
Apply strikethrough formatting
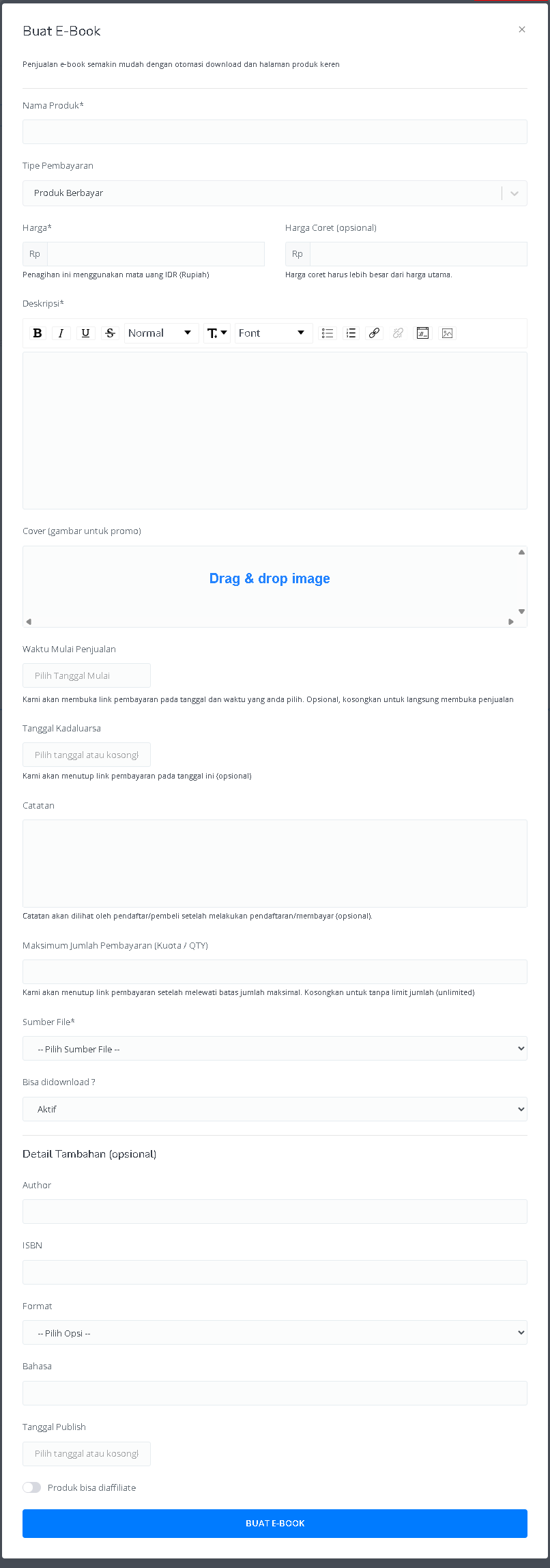[x=110, y=333]
